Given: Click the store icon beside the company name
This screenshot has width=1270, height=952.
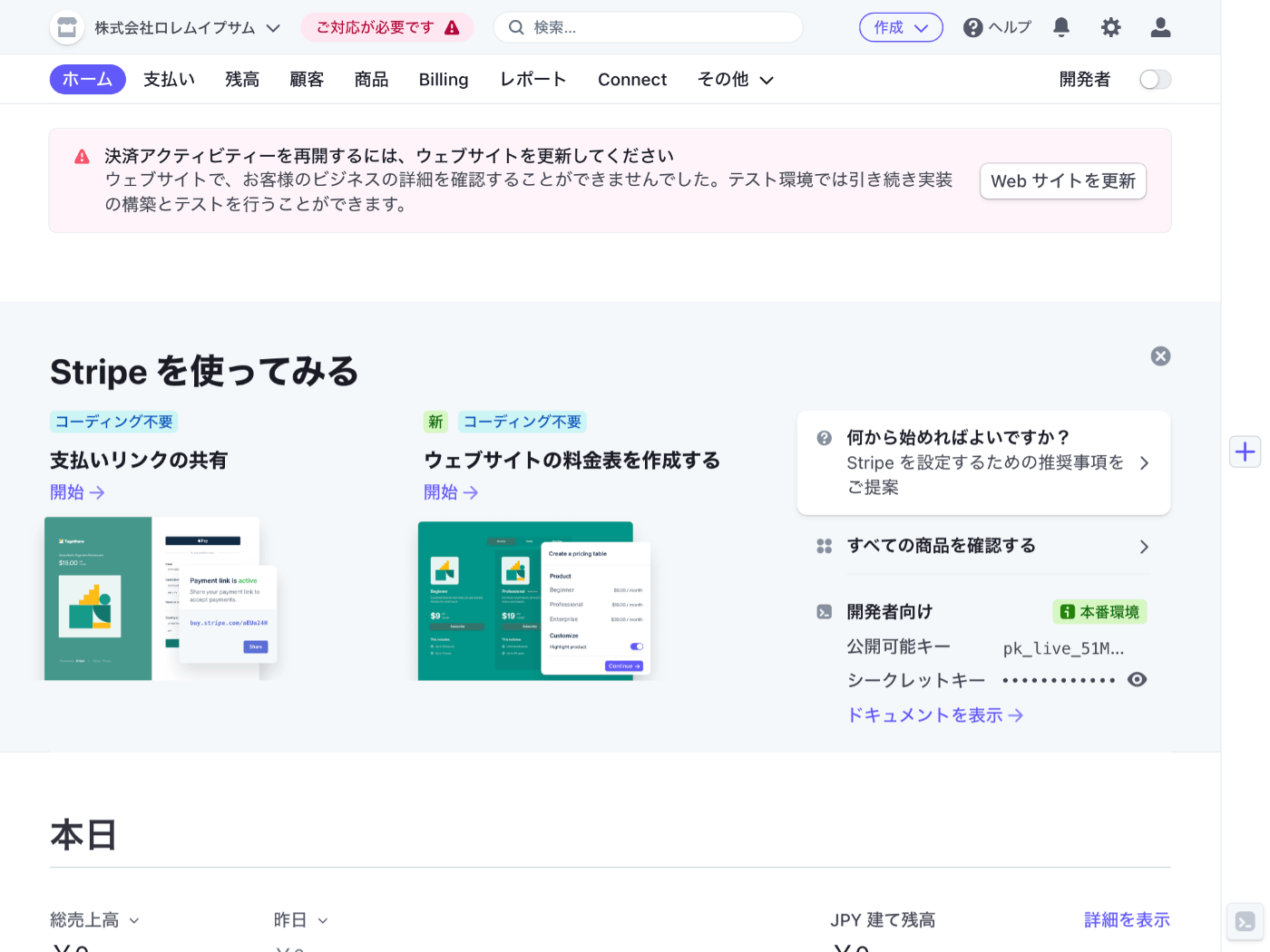Looking at the screenshot, I should pyautogui.click(x=67, y=28).
